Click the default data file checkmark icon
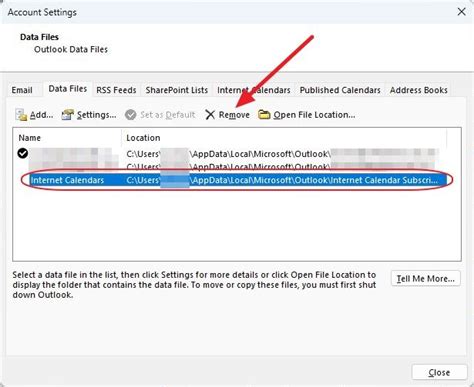 pyautogui.click(x=23, y=153)
